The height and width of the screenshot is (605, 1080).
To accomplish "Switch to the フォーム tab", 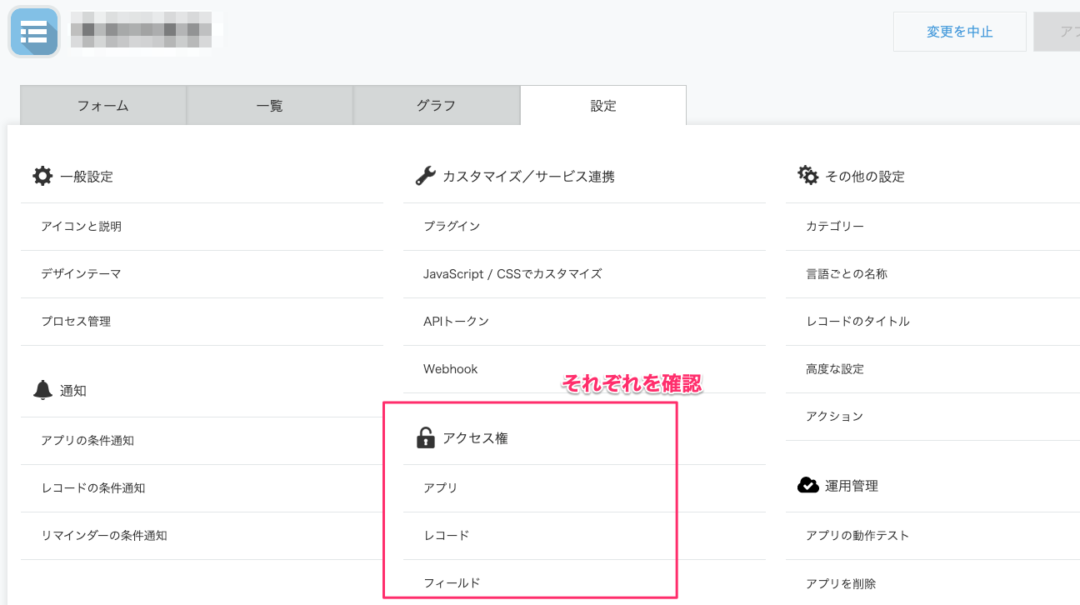I will point(103,104).
